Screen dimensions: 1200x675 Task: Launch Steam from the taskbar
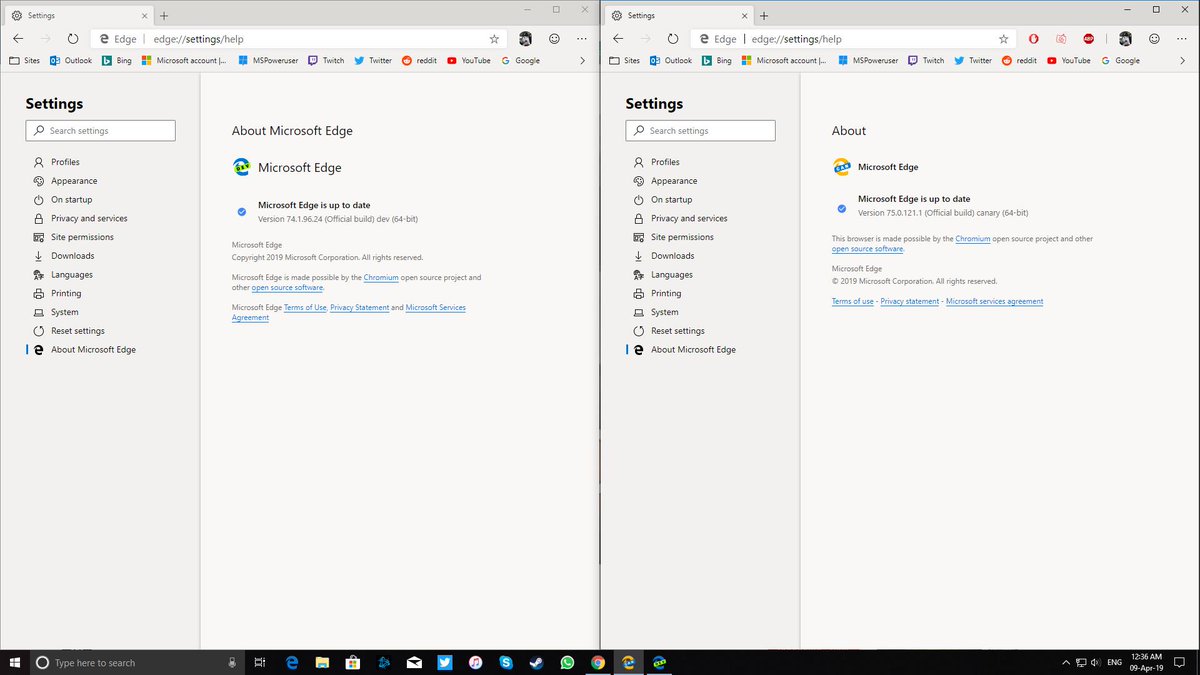pos(536,662)
